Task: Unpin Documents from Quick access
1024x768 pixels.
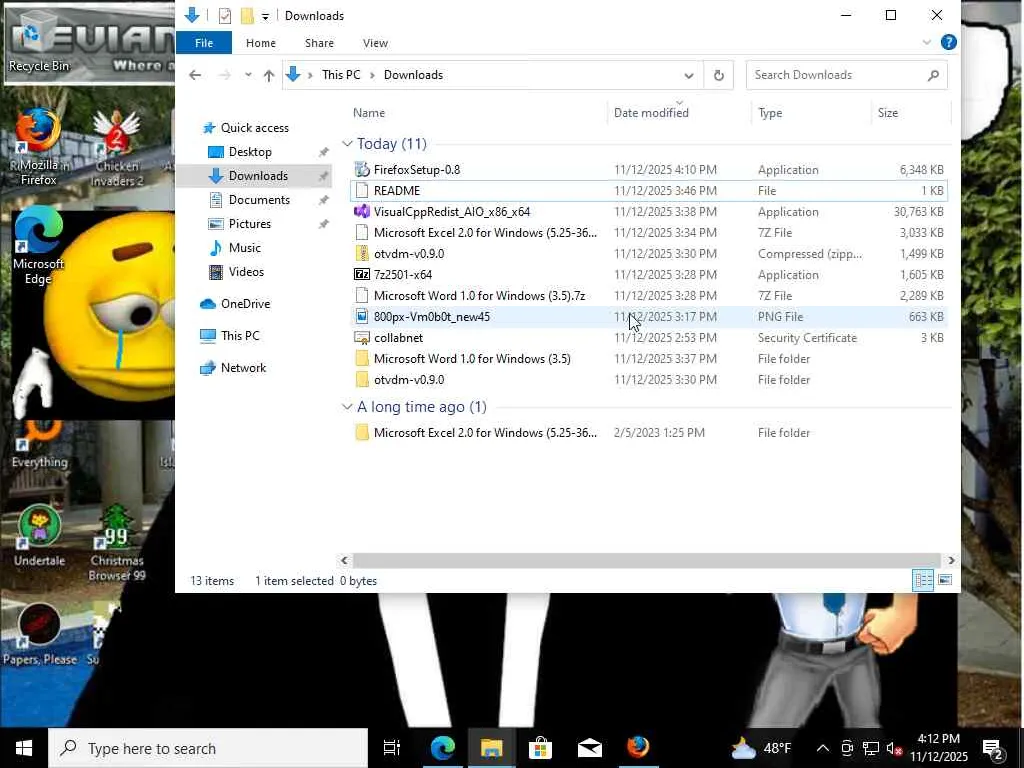Action: 323,200
